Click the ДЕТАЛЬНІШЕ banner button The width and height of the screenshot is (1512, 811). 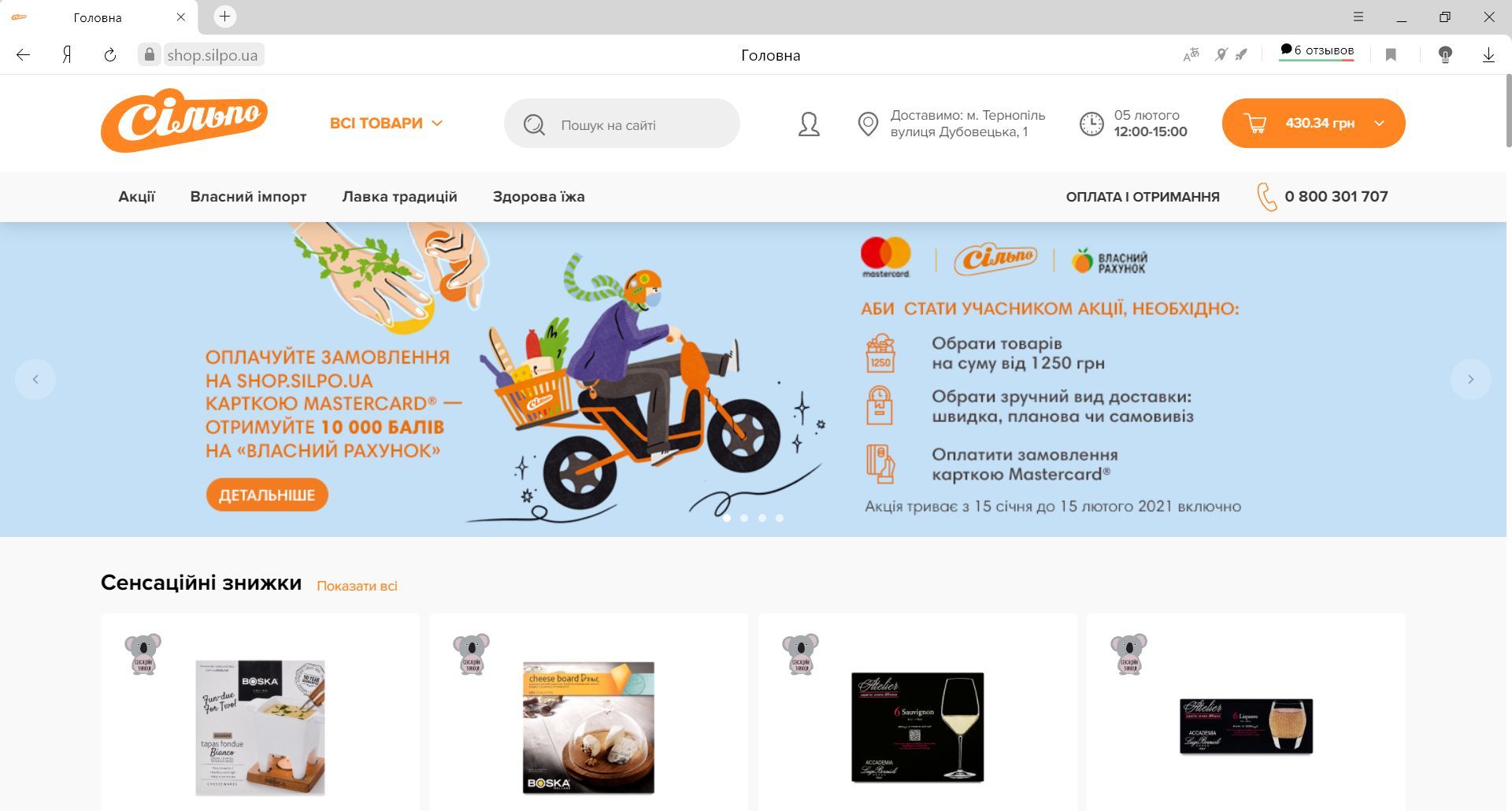[267, 494]
